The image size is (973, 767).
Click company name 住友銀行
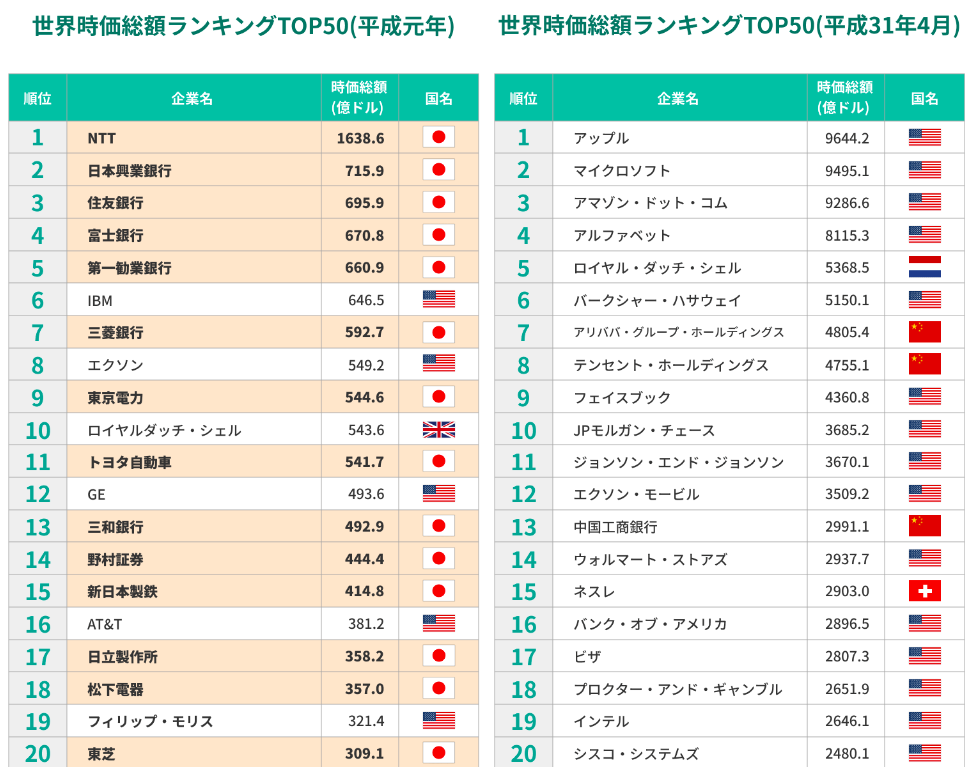115,203
